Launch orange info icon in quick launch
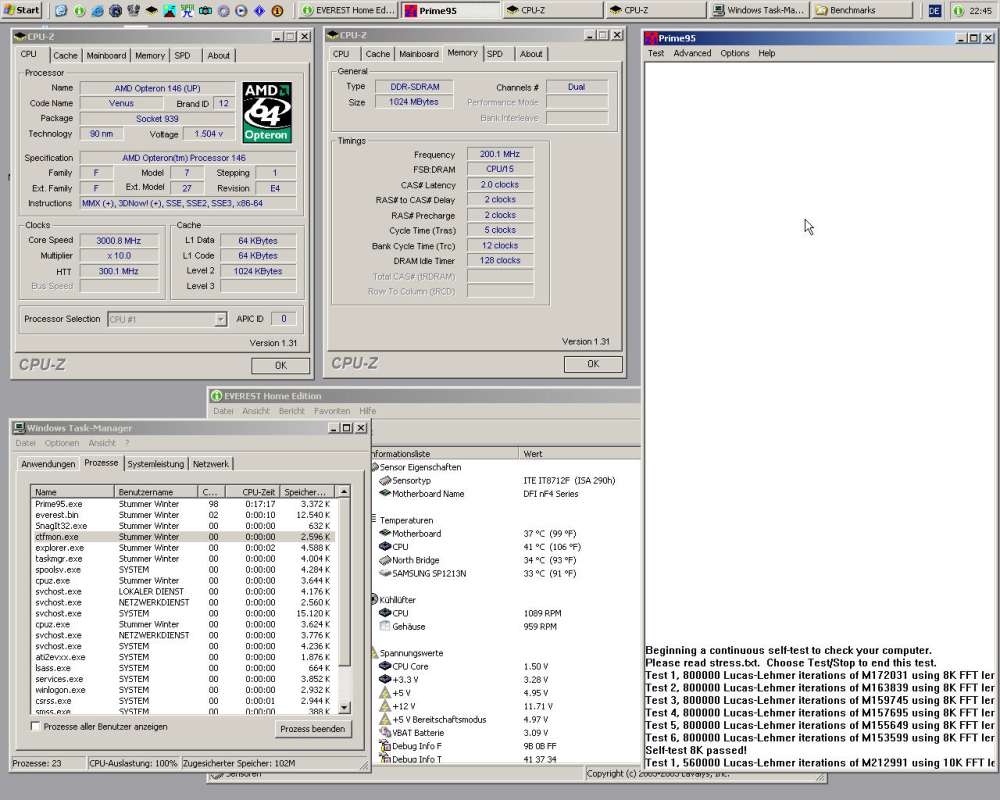This screenshot has height=800, width=1000. pyautogui.click(x=277, y=10)
